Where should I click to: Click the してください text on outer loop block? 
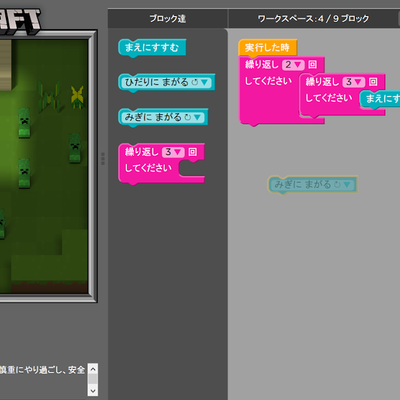tap(268, 81)
